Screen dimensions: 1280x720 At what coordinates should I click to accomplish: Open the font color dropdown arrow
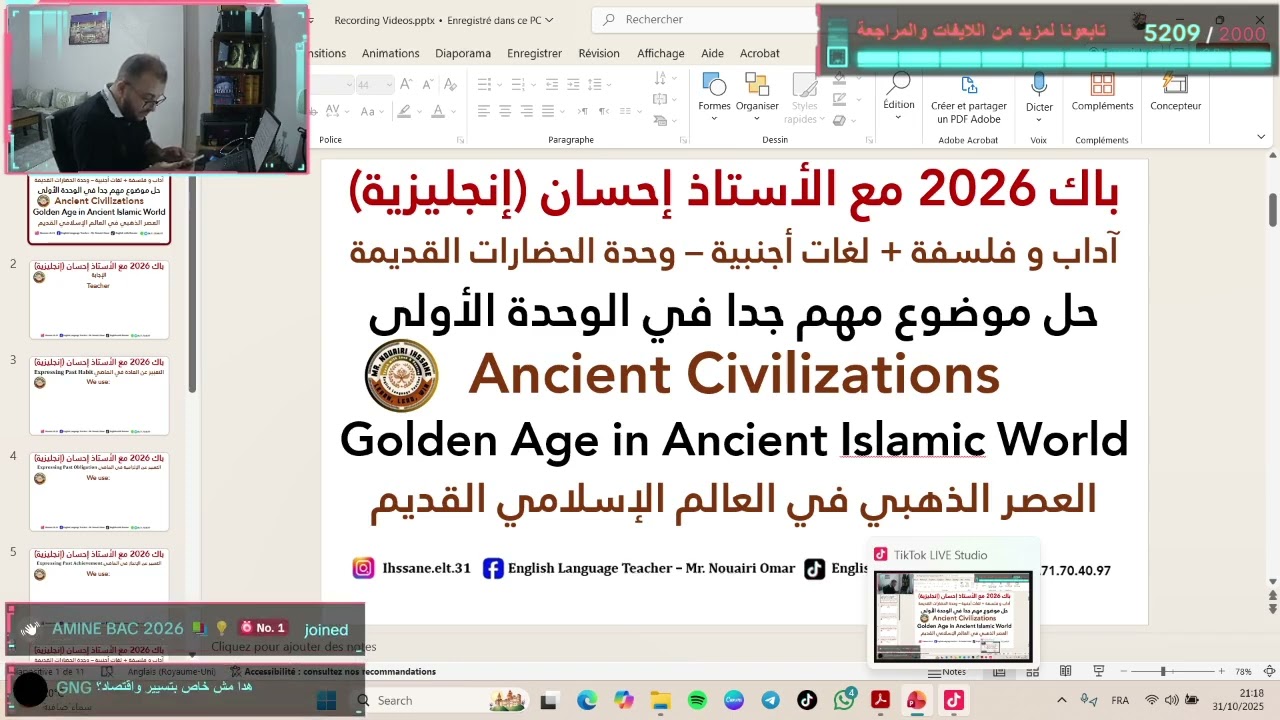coord(454,110)
